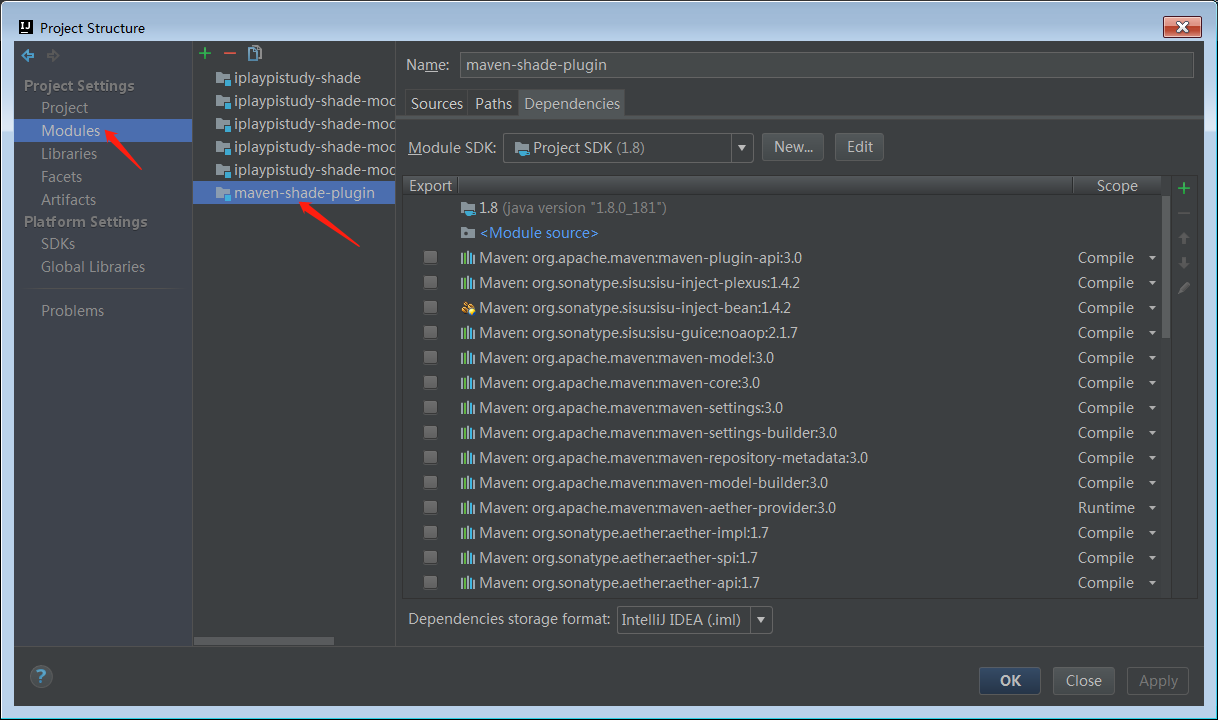Click the library icon of sisu-inject-bean
Image resolution: width=1218 pixels, height=720 pixels.
468,308
